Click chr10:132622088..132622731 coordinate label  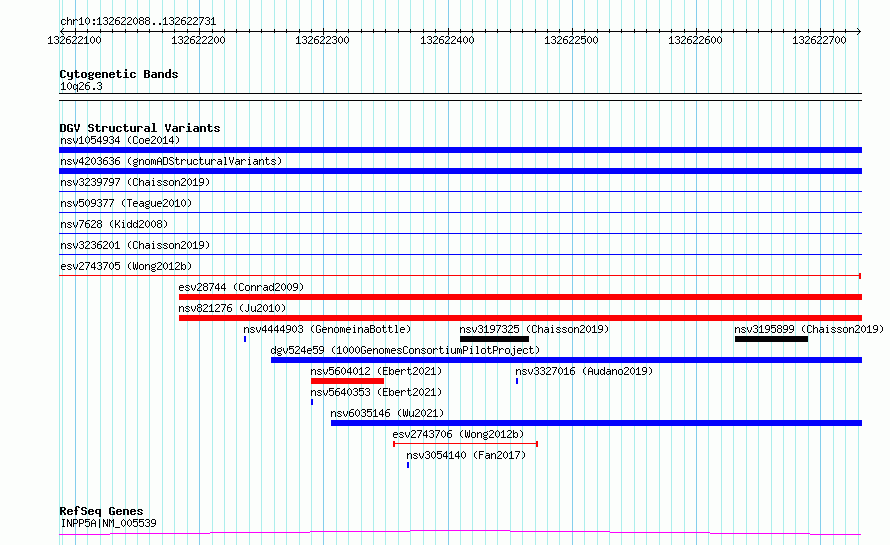click(x=138, y=22)
